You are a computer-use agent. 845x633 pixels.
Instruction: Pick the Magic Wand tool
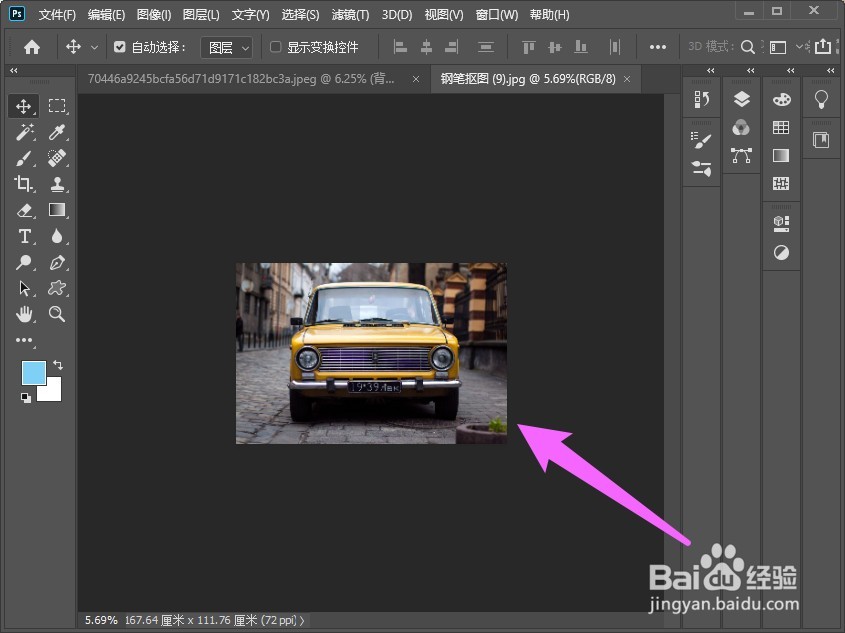click(24, 132)
